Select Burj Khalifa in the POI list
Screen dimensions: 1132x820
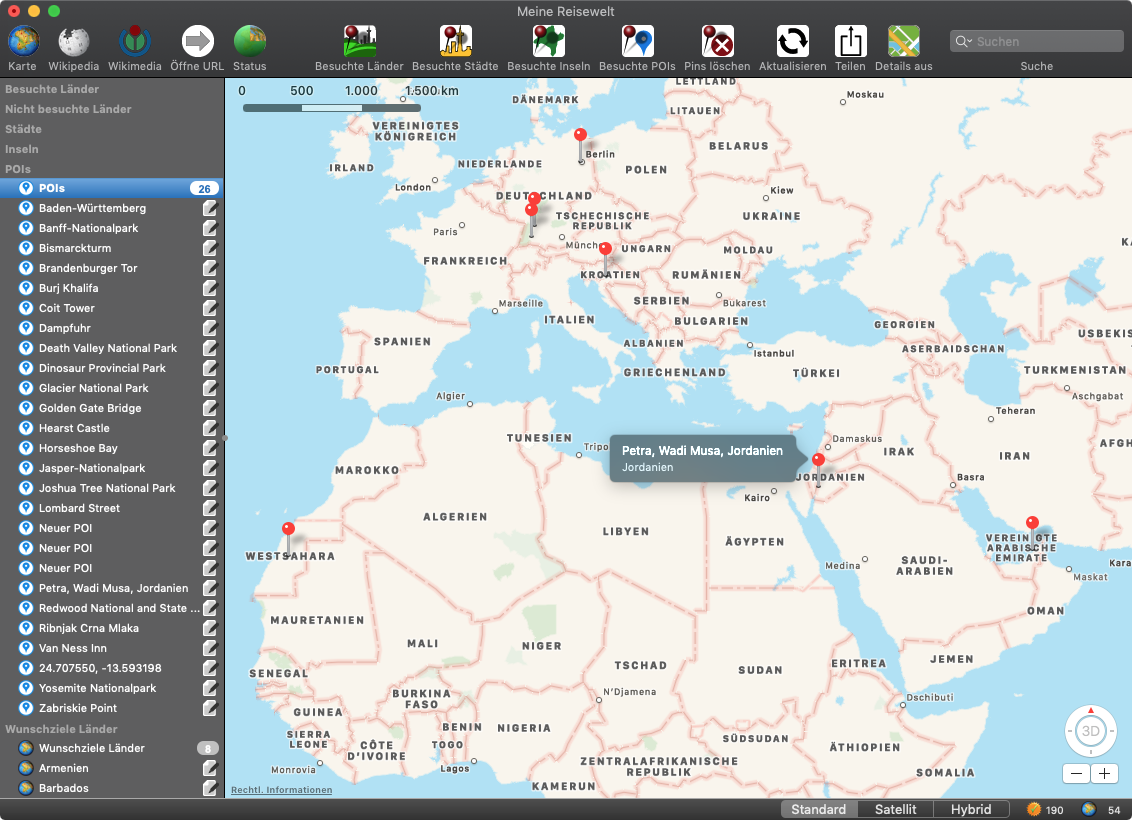pyautogui.click(x=68, y=288)
